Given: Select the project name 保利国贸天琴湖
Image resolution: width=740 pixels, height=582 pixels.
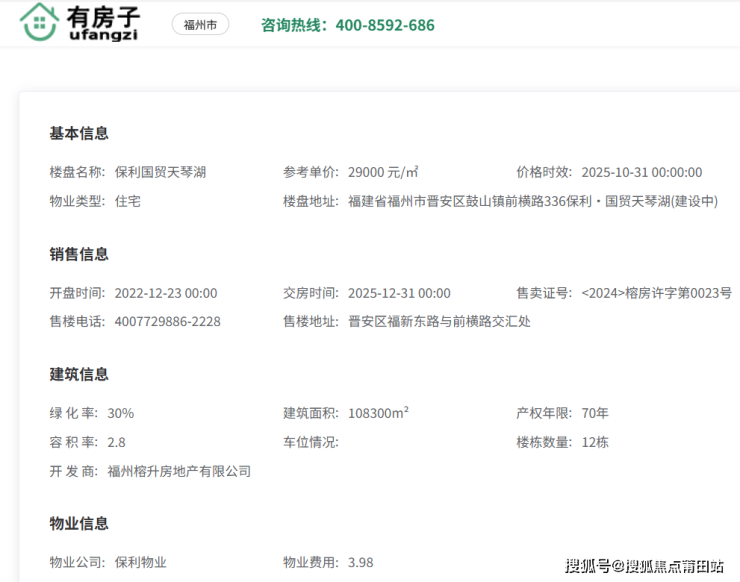Looking at the screenshot, I should [x=160, y=172].
